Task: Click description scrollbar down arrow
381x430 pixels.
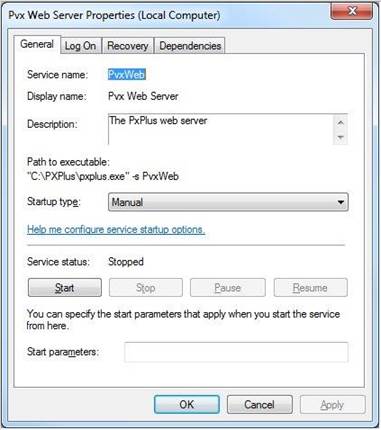Action: click(x=340, y=137)
